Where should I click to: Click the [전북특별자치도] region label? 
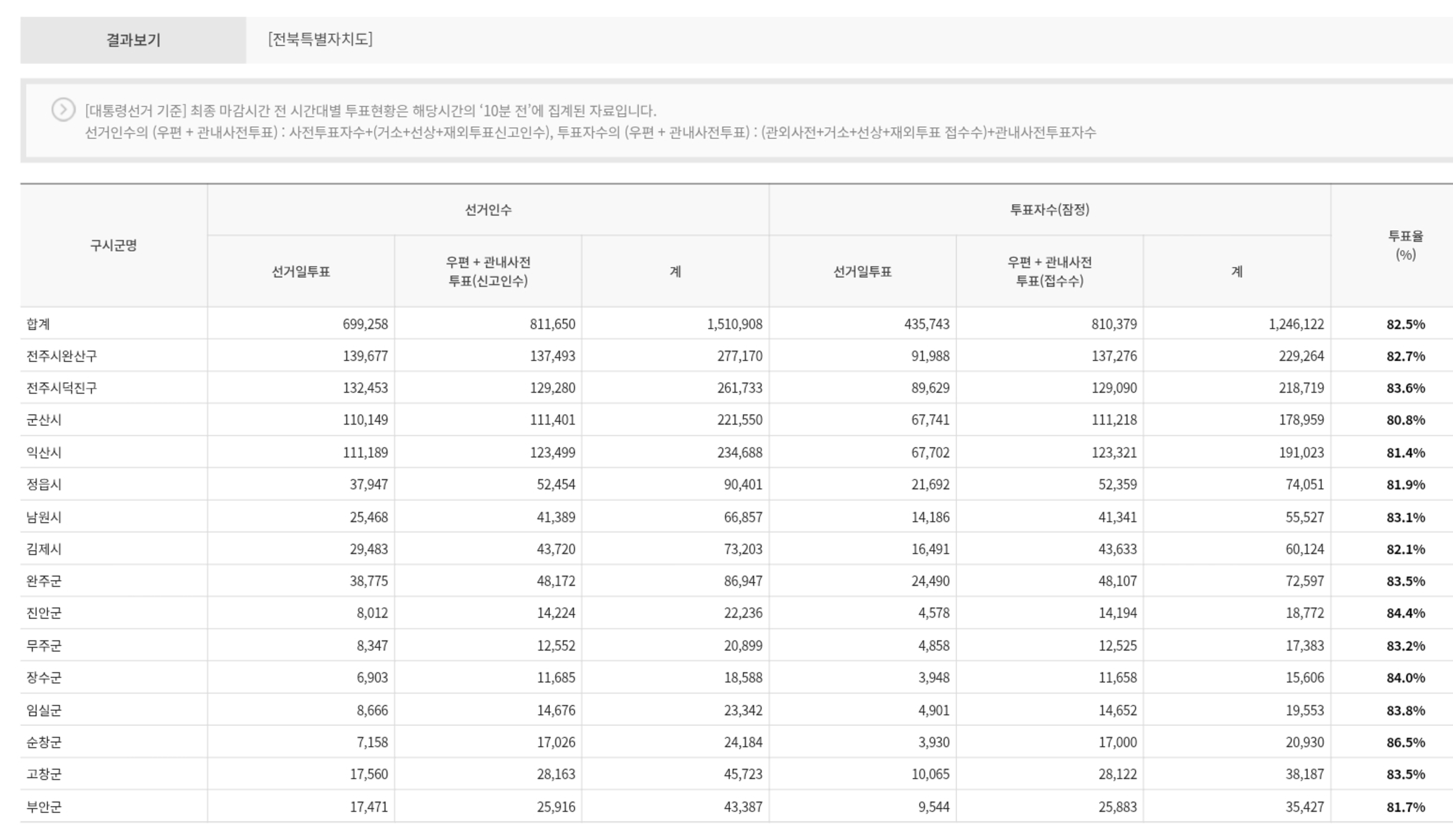320,39
